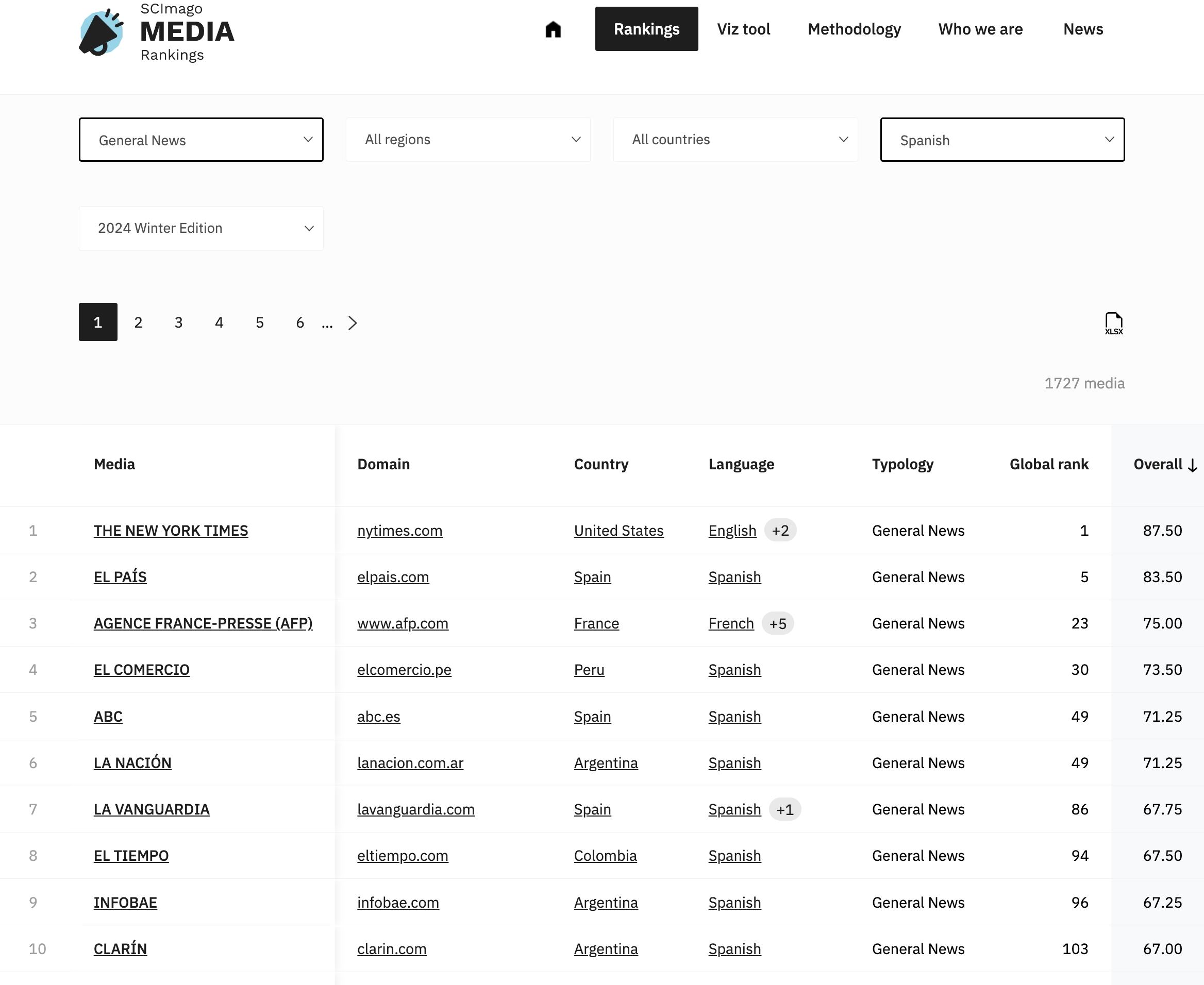Filter by Argentina from La Nación's row
The image size is (1204, 985).
(606, 762)
